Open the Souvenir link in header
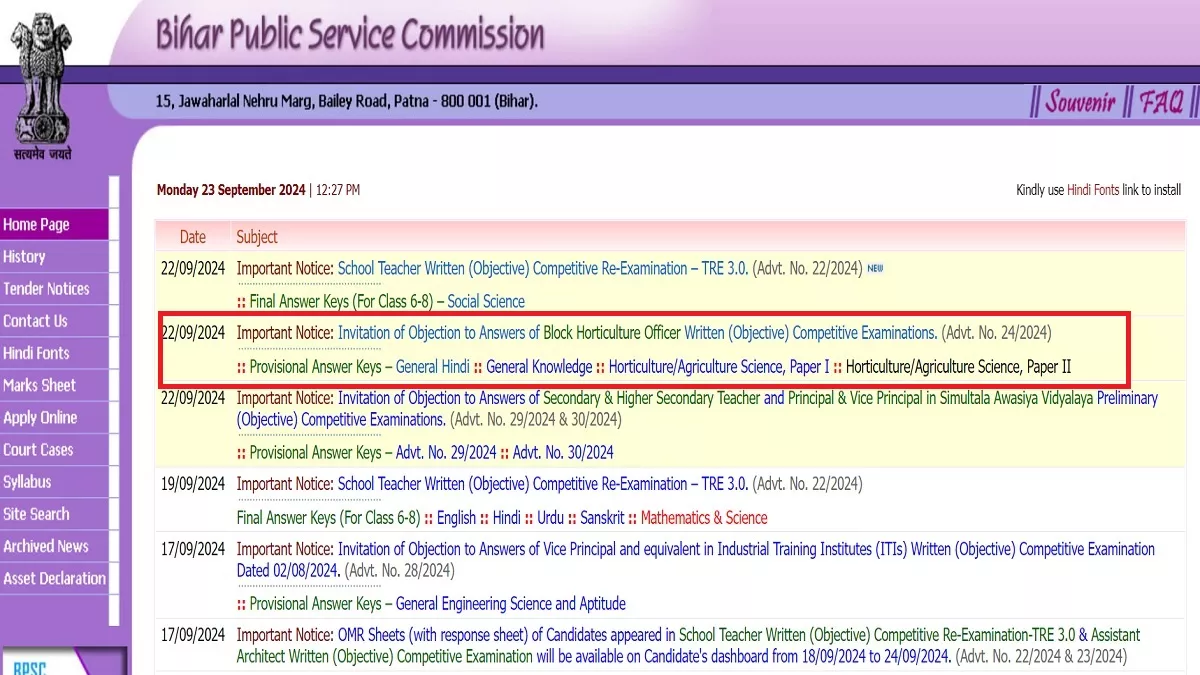The width and height of the screenshot is (1200, 675). pyautogui.click(x=1081, y=101)
